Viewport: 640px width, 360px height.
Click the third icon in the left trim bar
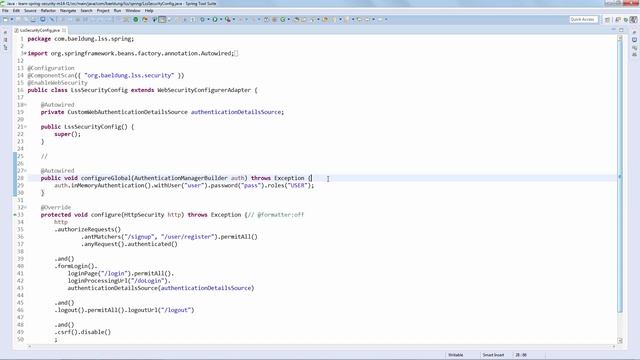[x=5, y=47]
